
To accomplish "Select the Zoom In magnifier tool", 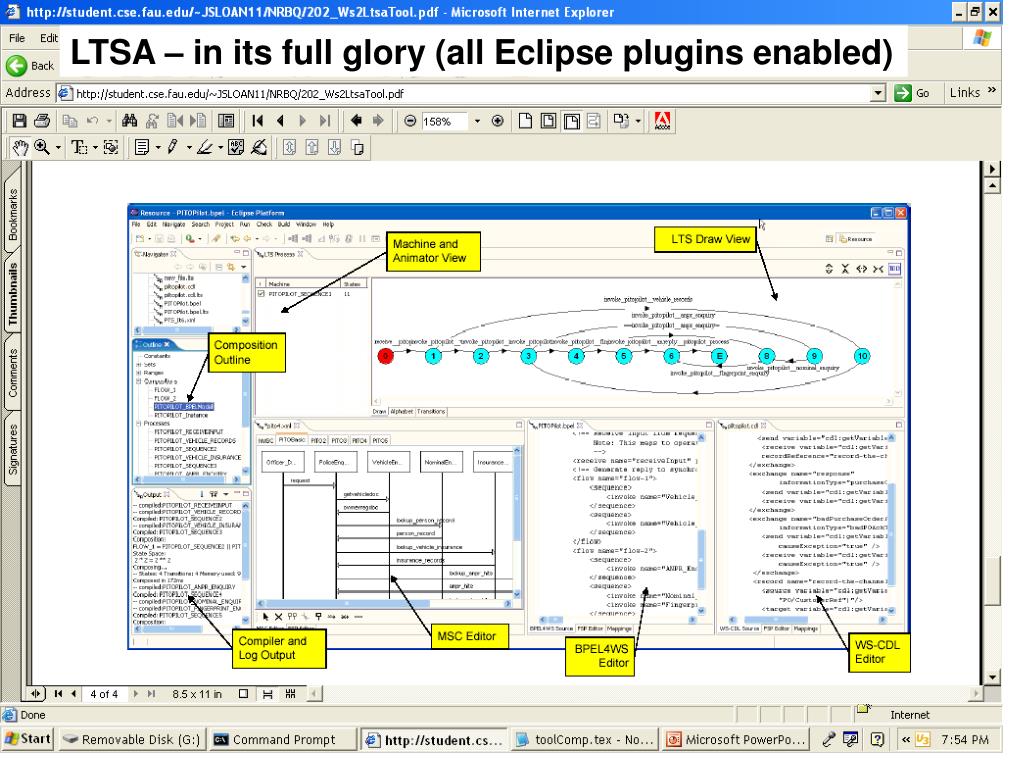I will [x=42, y=148].
